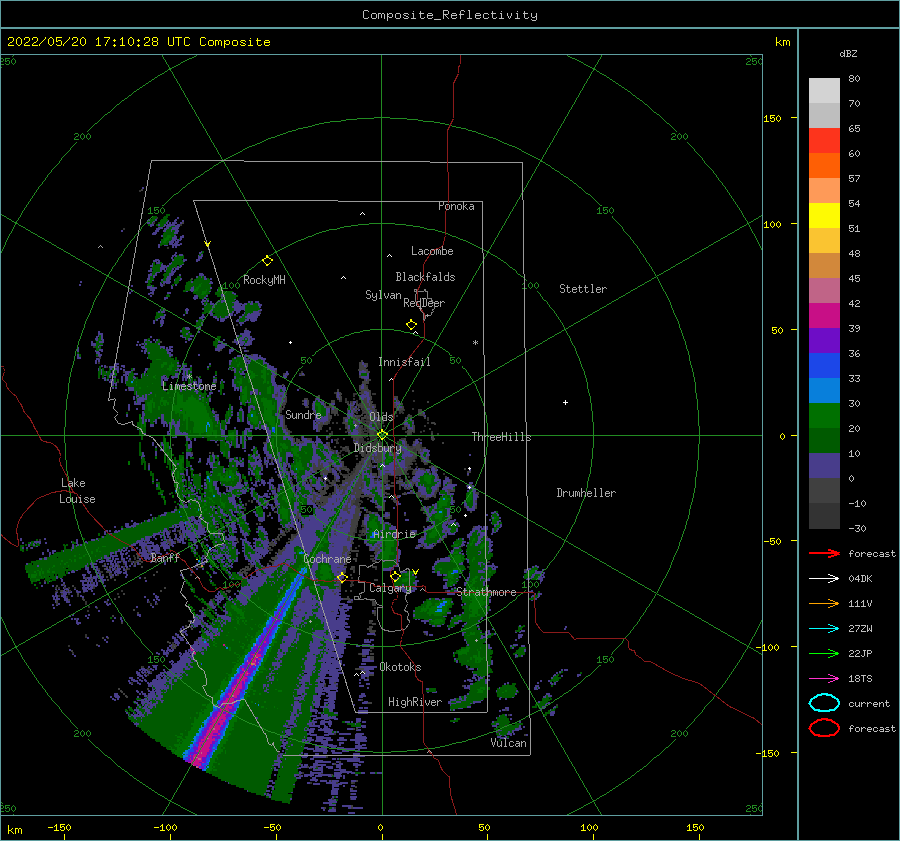Screen dimensions: 900x841
Task: Pick the purple swatch in dBZ legend
Action: [824, 340]
